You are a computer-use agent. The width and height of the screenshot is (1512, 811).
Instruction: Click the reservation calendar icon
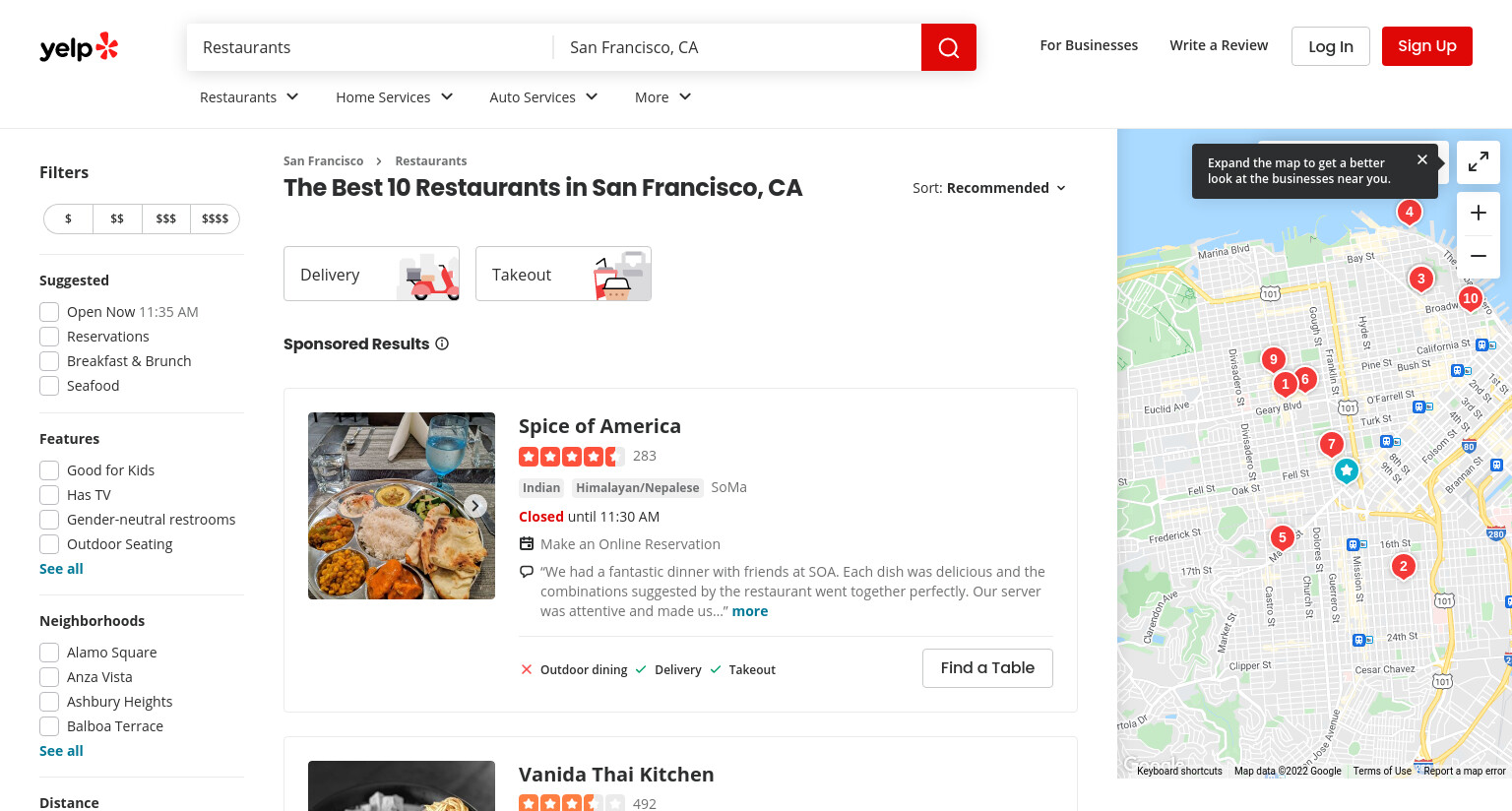(527, 544)
